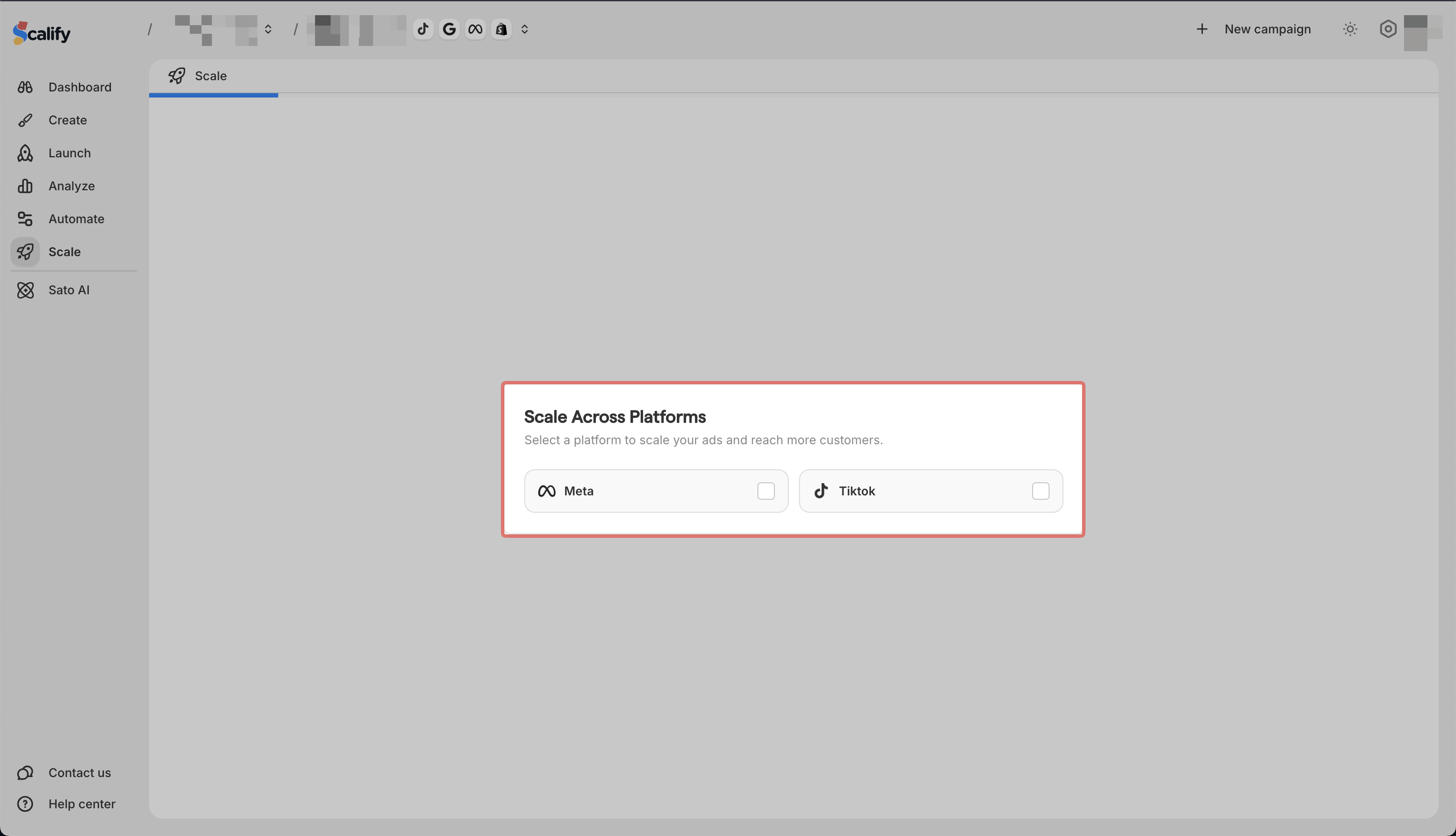Click the Create brush icon

pyautogui.click(x=25, y=120)
